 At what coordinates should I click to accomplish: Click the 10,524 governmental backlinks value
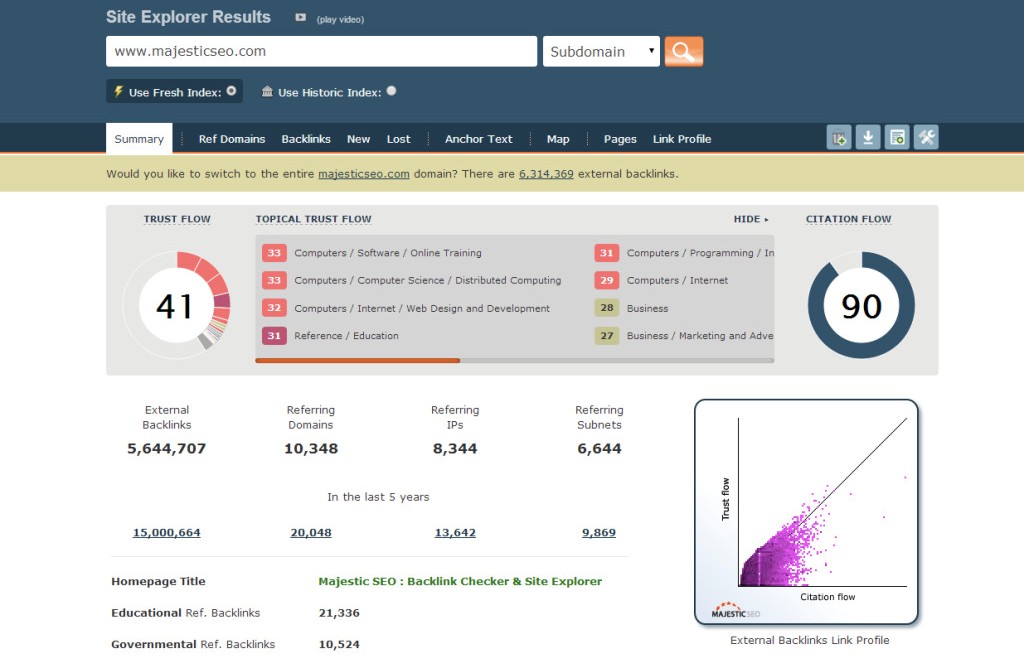coord(339,644)
